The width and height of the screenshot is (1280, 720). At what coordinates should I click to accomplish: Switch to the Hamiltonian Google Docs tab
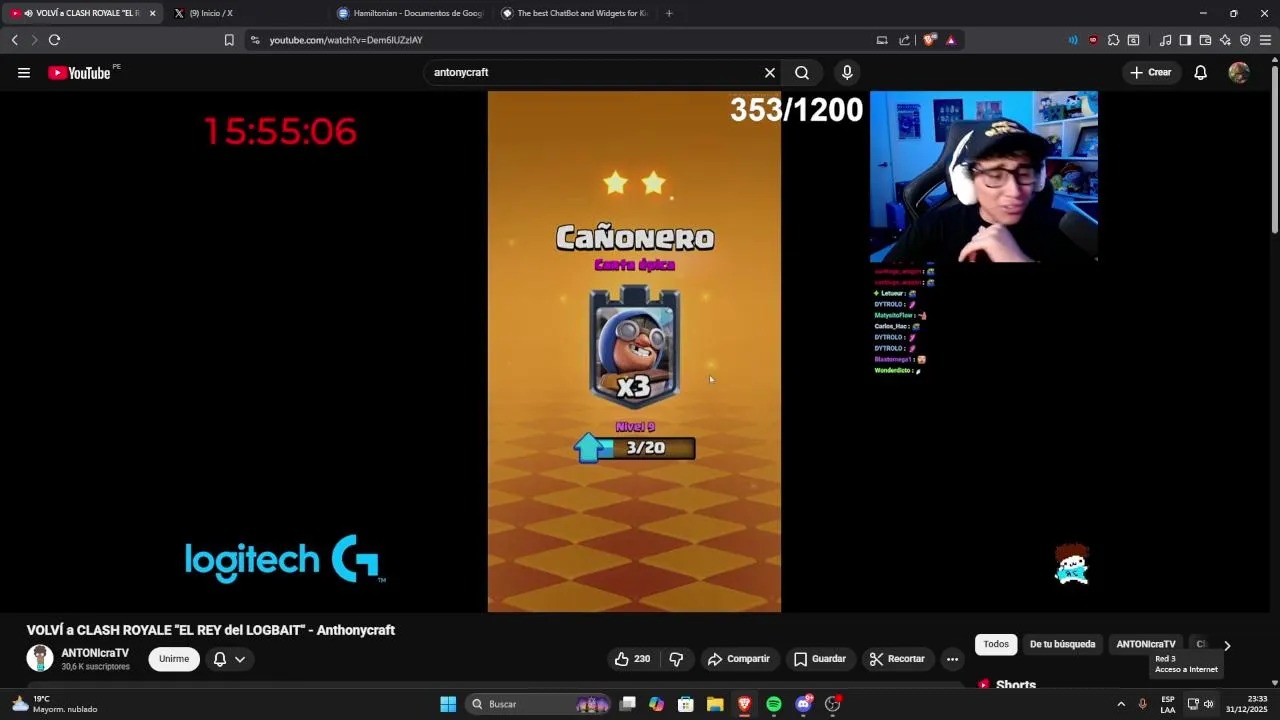pyautogui.click(x=412, y=13)
